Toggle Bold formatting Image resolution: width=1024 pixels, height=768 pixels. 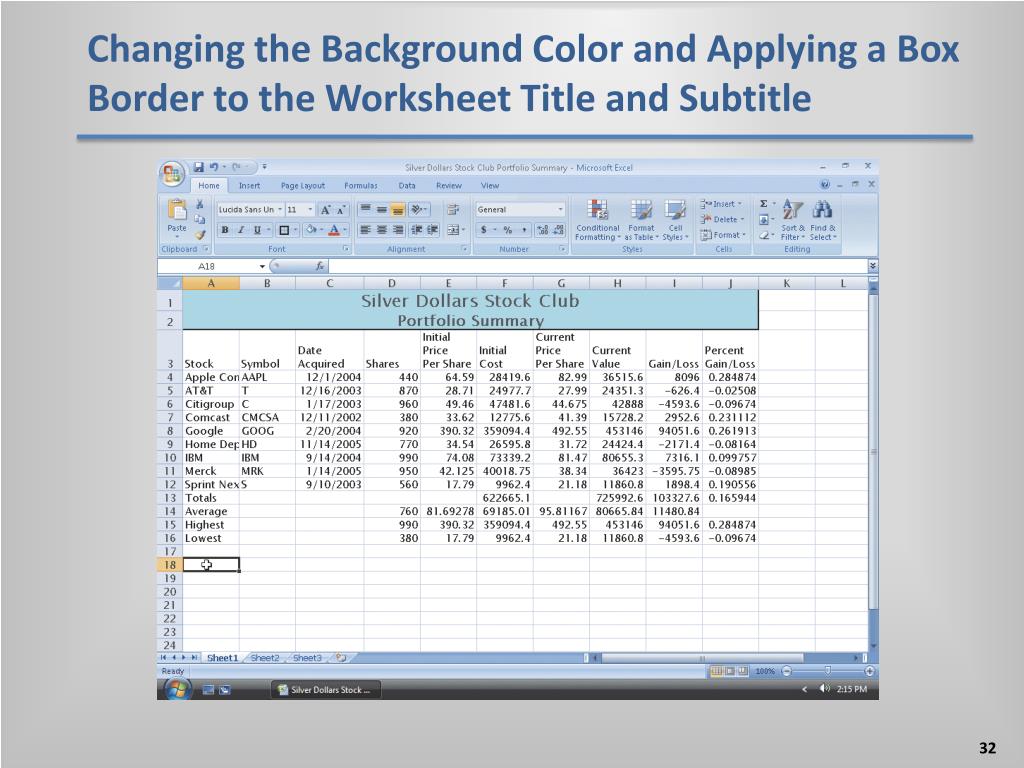(x=225, y=230)
